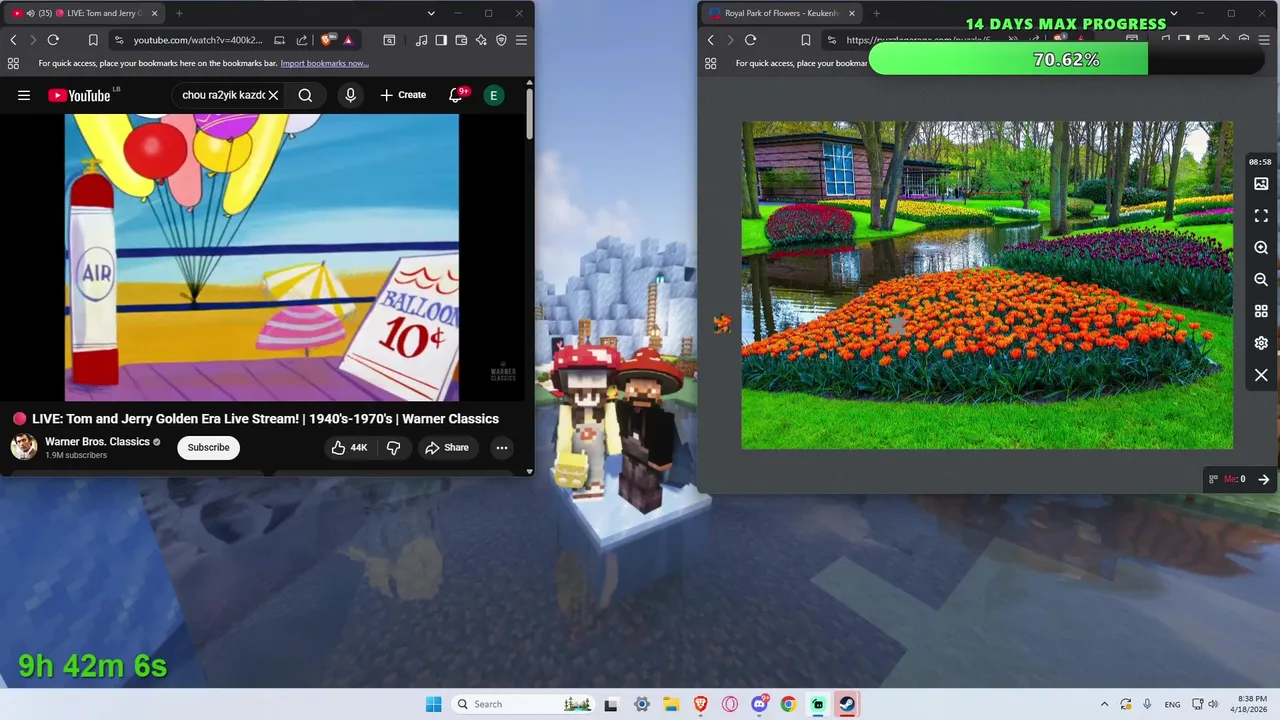Dislike the Tom and Jerry video
Image resolution: width=1280 pixels, height=720 pixels.
(393, 448)
